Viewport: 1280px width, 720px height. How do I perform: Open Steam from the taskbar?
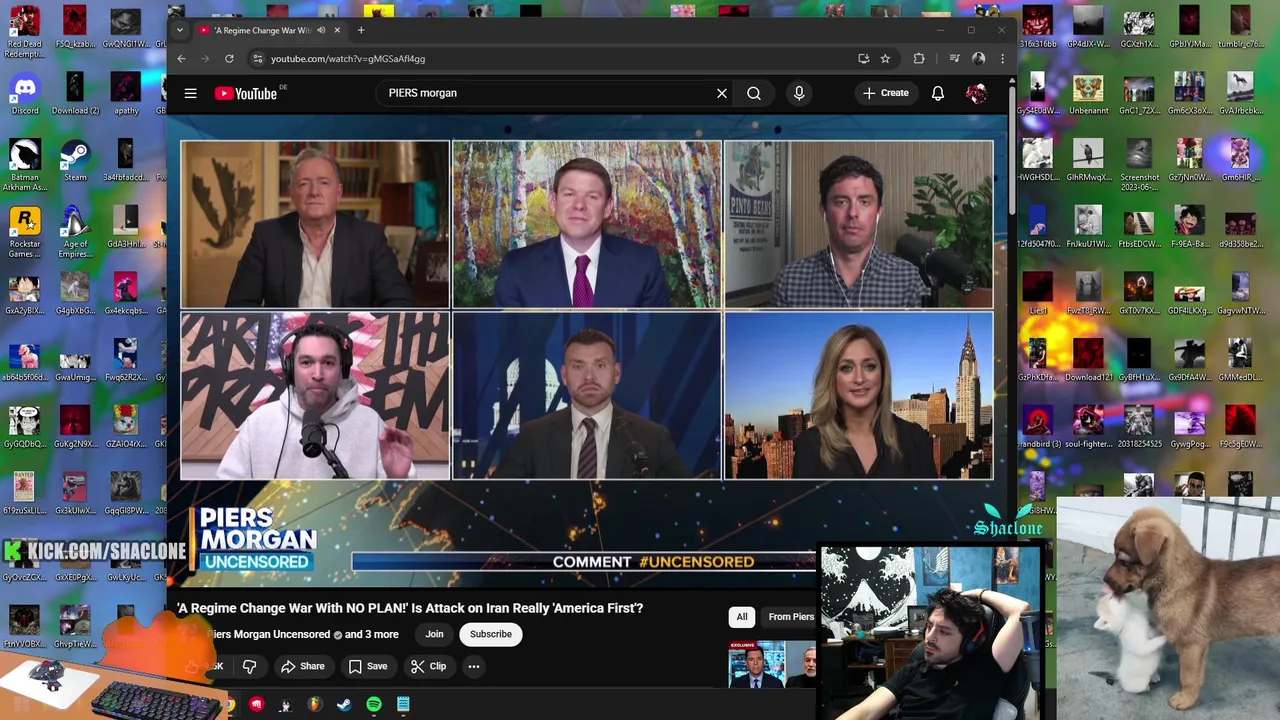pos(343,705)
